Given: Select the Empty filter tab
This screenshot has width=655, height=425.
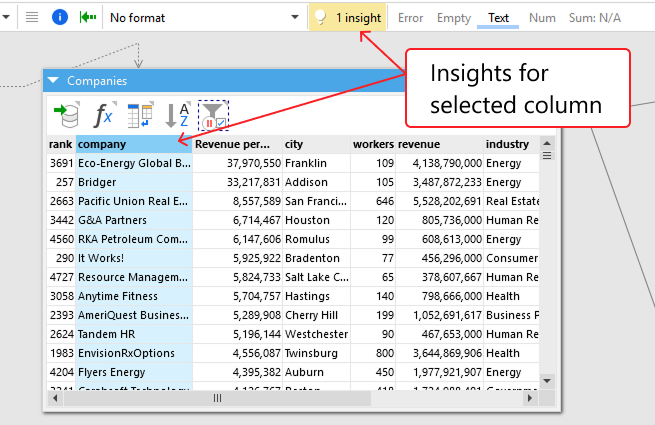Looking at the screenshot, I should (454, 18).
